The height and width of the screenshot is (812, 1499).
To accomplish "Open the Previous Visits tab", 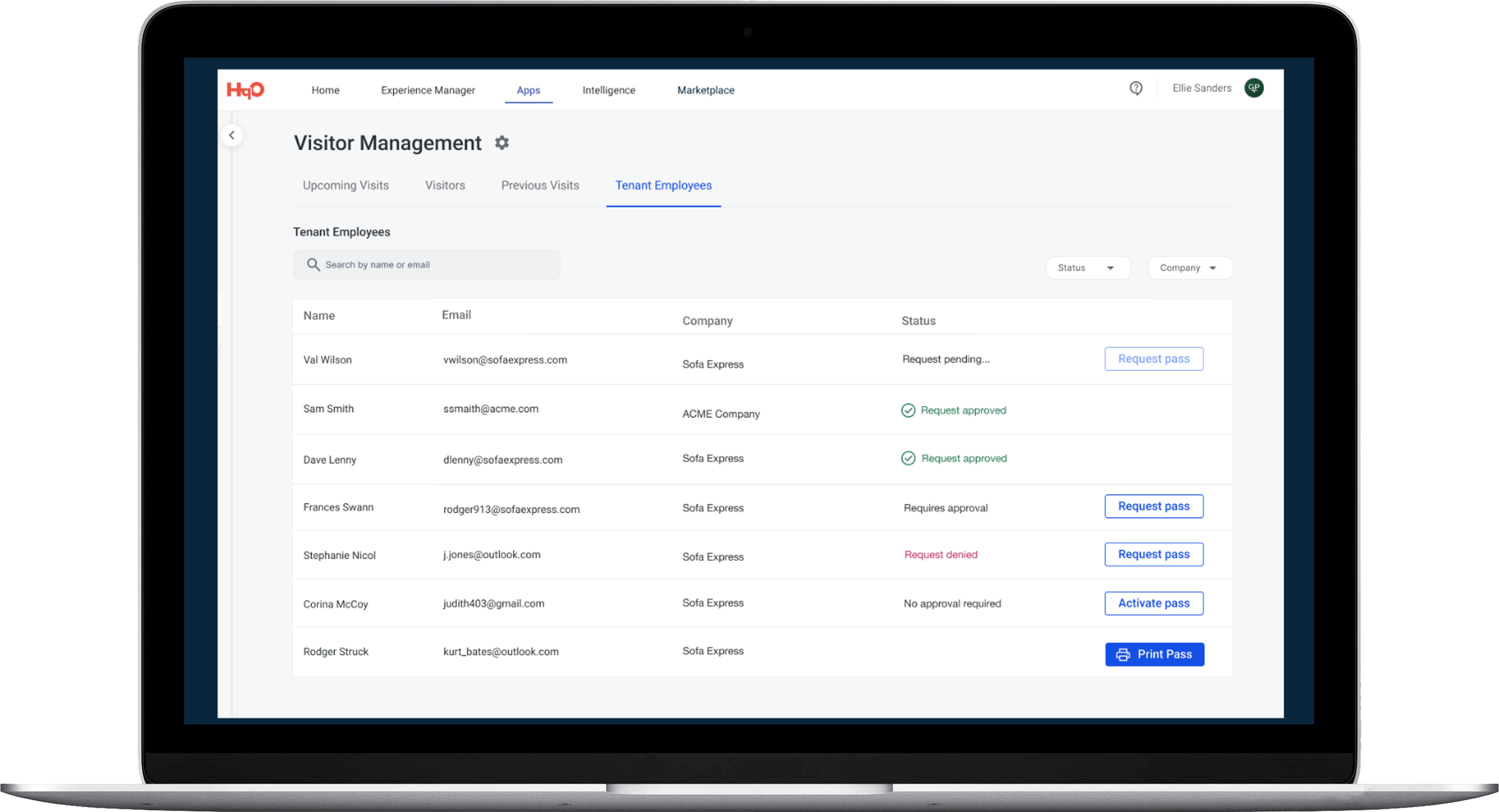I will [x=540, y=185].
